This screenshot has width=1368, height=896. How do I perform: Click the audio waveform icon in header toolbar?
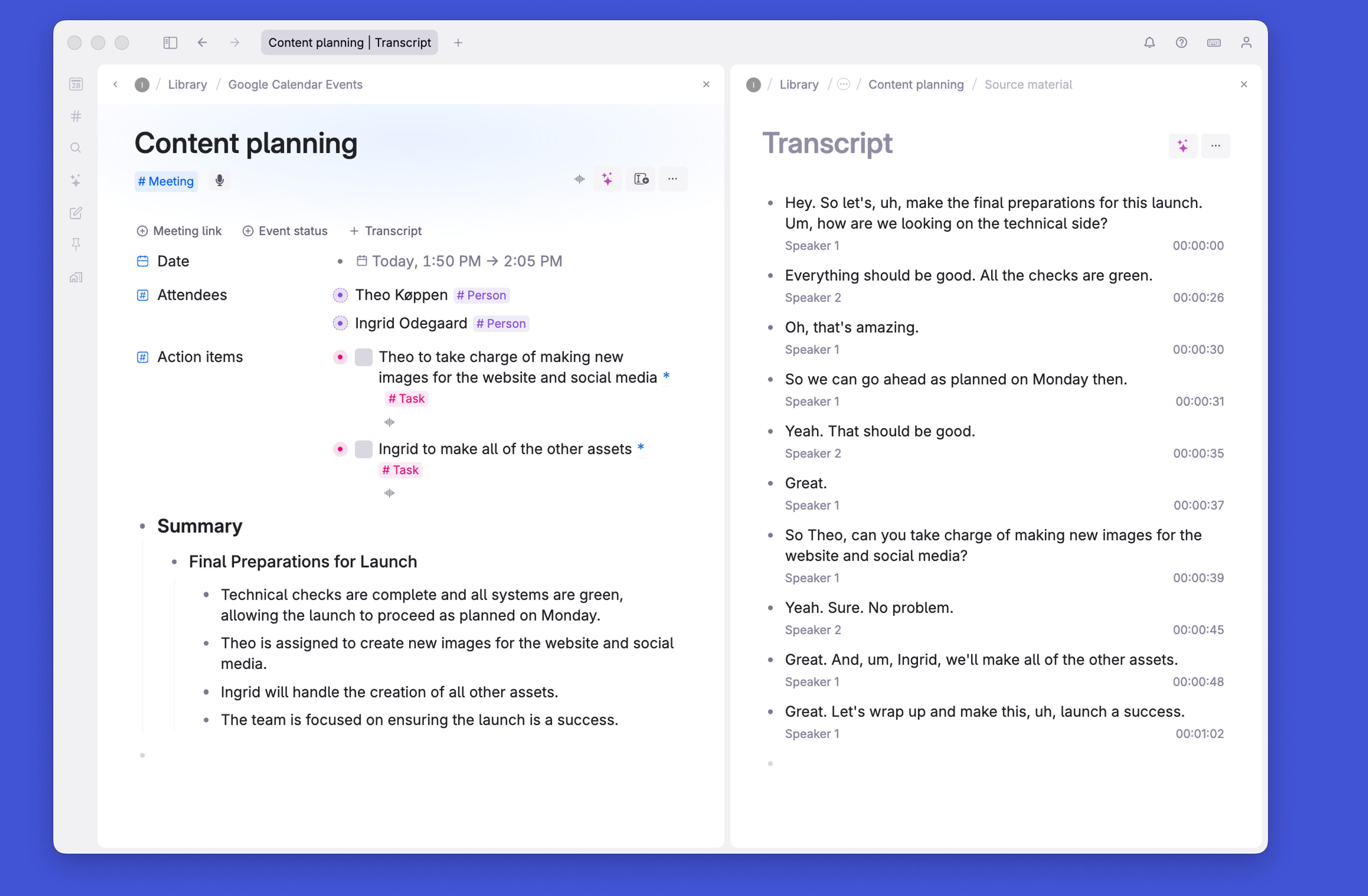579,179
